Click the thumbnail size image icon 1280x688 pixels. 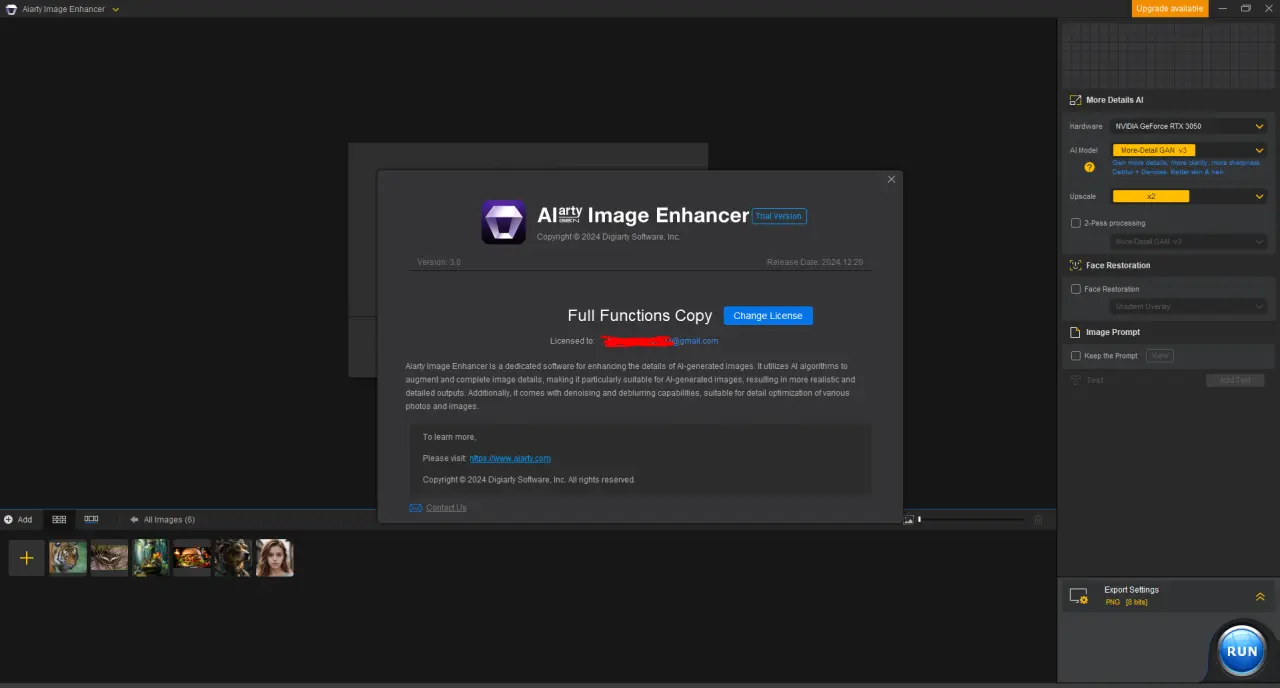pyautogui.click(x=909, y=520)
